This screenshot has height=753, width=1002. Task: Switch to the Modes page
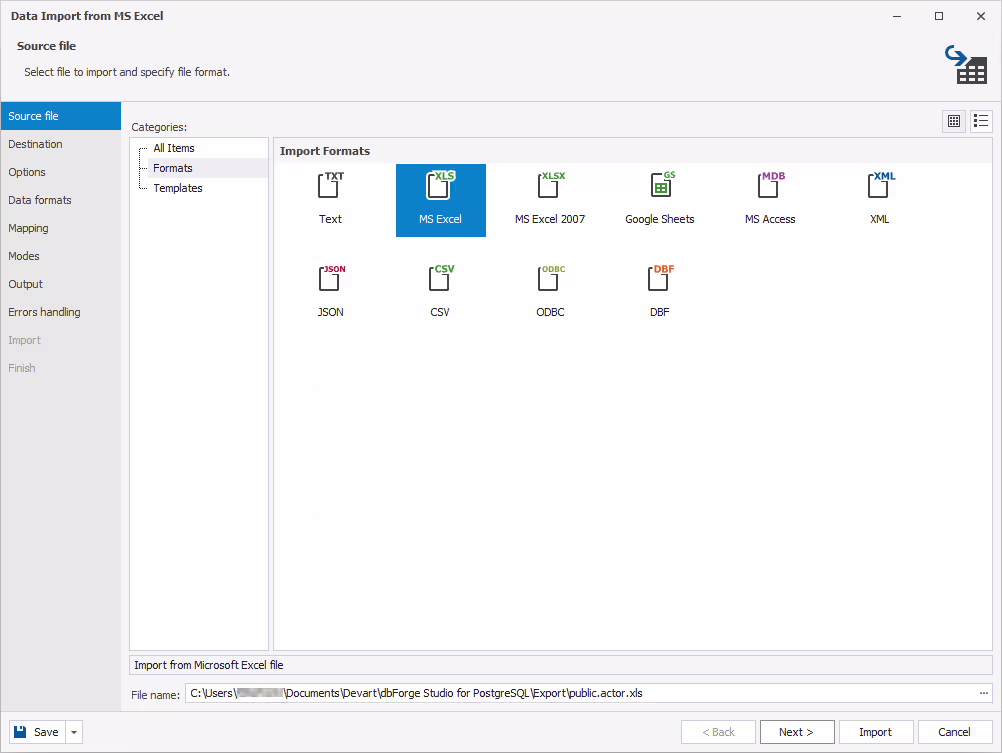tap(61, 256)
